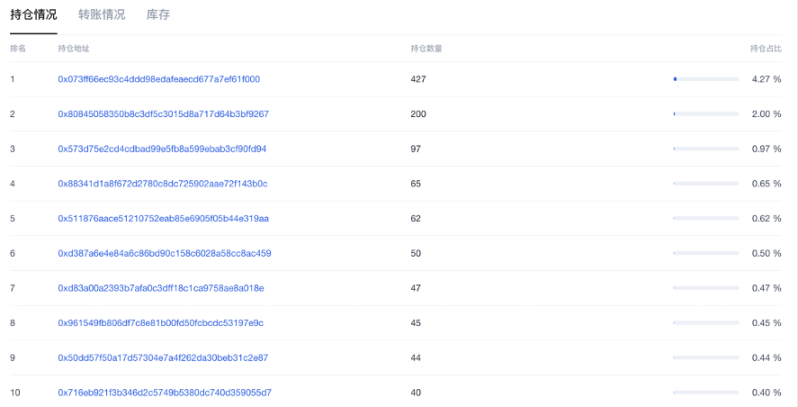
Task: View address 0x88341d1a8f672d2780c
Action: coord(162,184)
